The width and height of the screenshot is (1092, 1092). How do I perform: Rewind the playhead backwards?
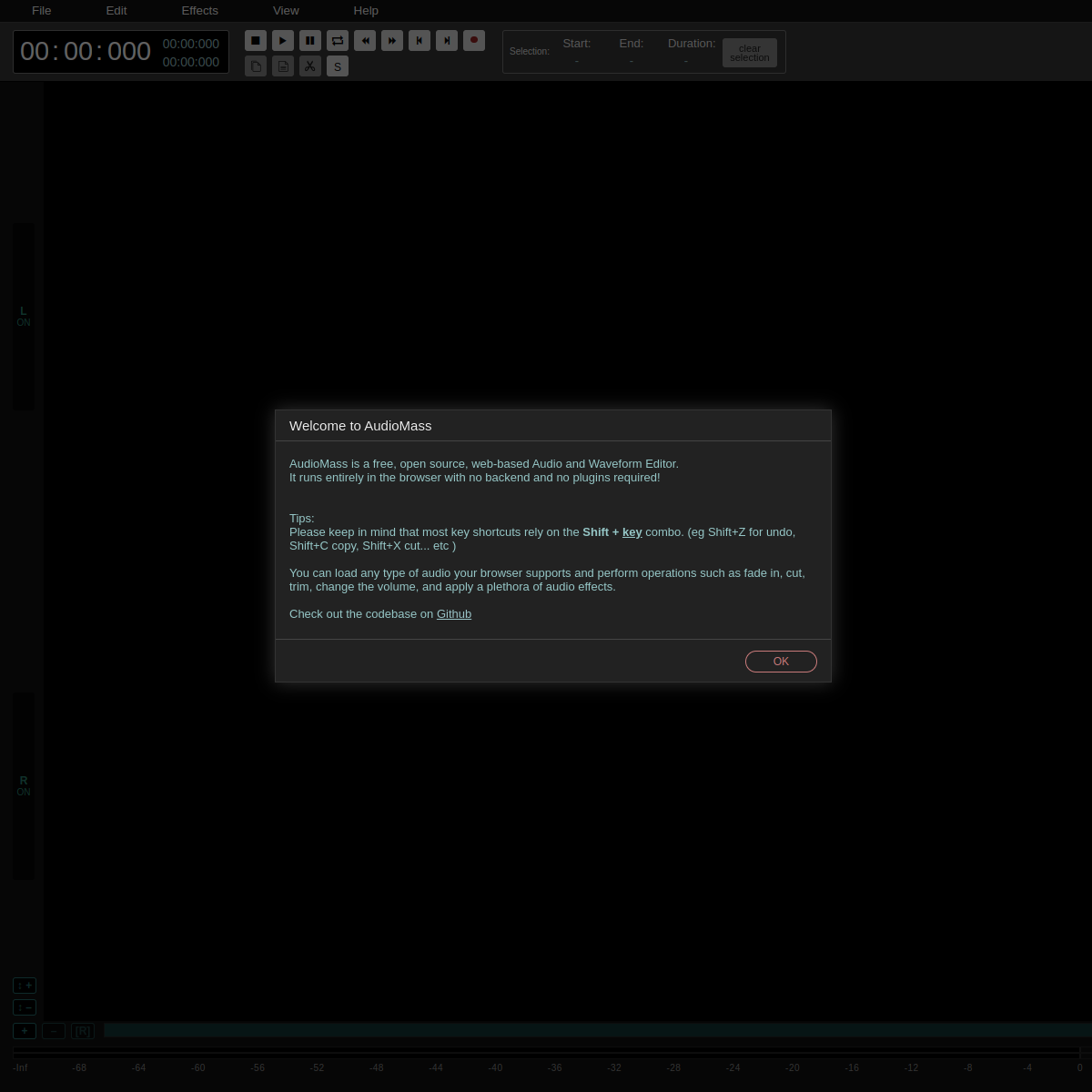point(365,40)
